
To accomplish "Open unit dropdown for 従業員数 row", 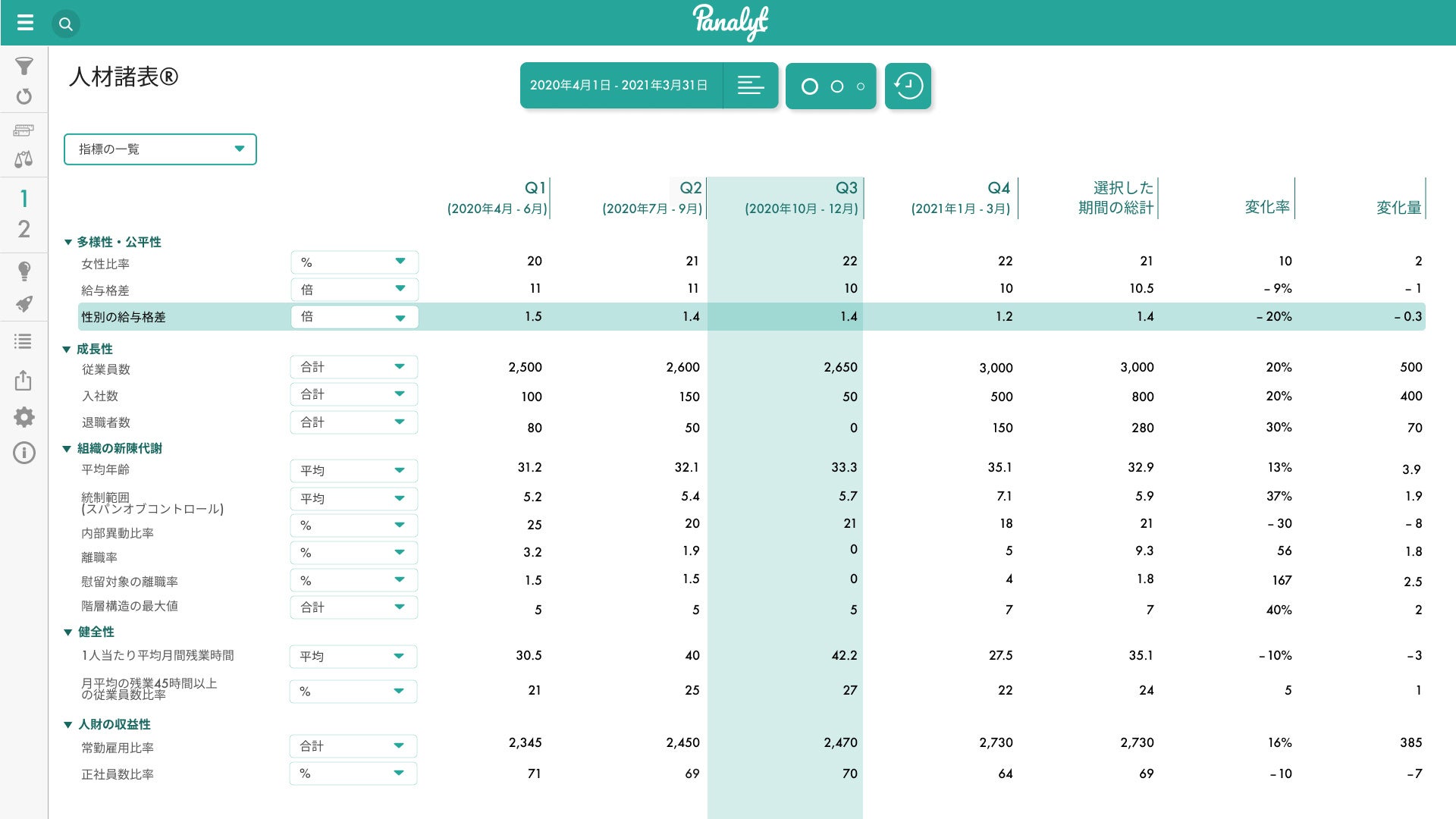I will [353, 367].
